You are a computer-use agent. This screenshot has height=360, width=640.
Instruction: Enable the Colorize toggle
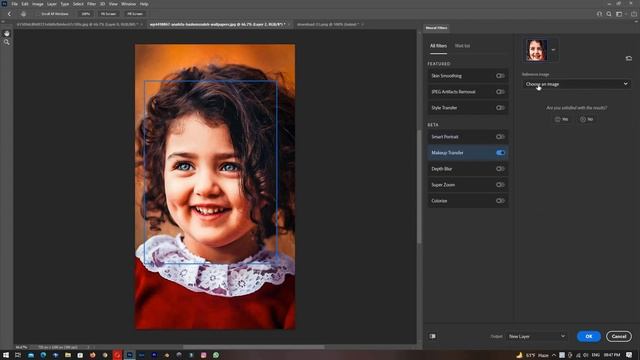click(x=500, y=201)
